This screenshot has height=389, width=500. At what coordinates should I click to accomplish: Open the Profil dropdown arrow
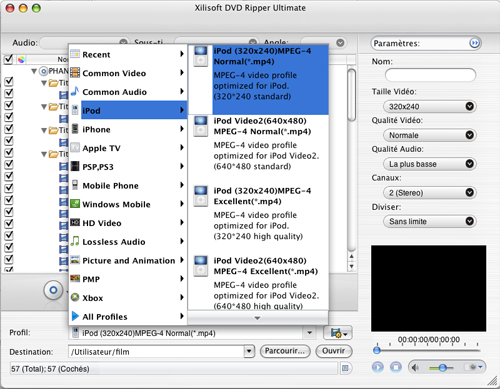(x=310, y=333)
